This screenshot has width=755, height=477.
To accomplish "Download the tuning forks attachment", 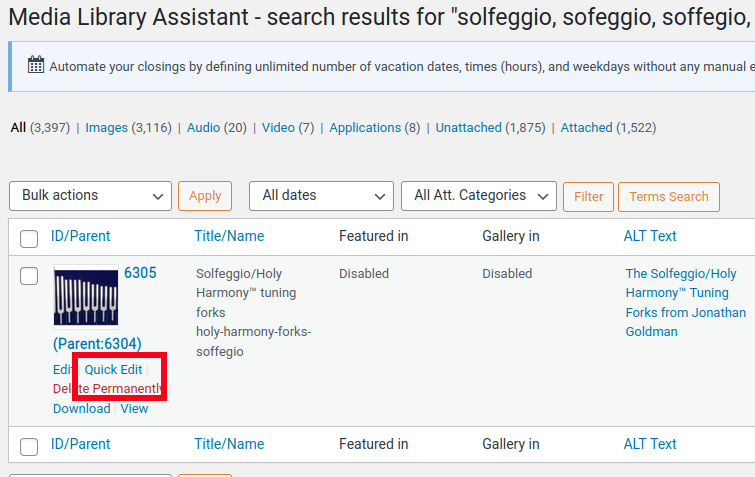I will [81, 409].
